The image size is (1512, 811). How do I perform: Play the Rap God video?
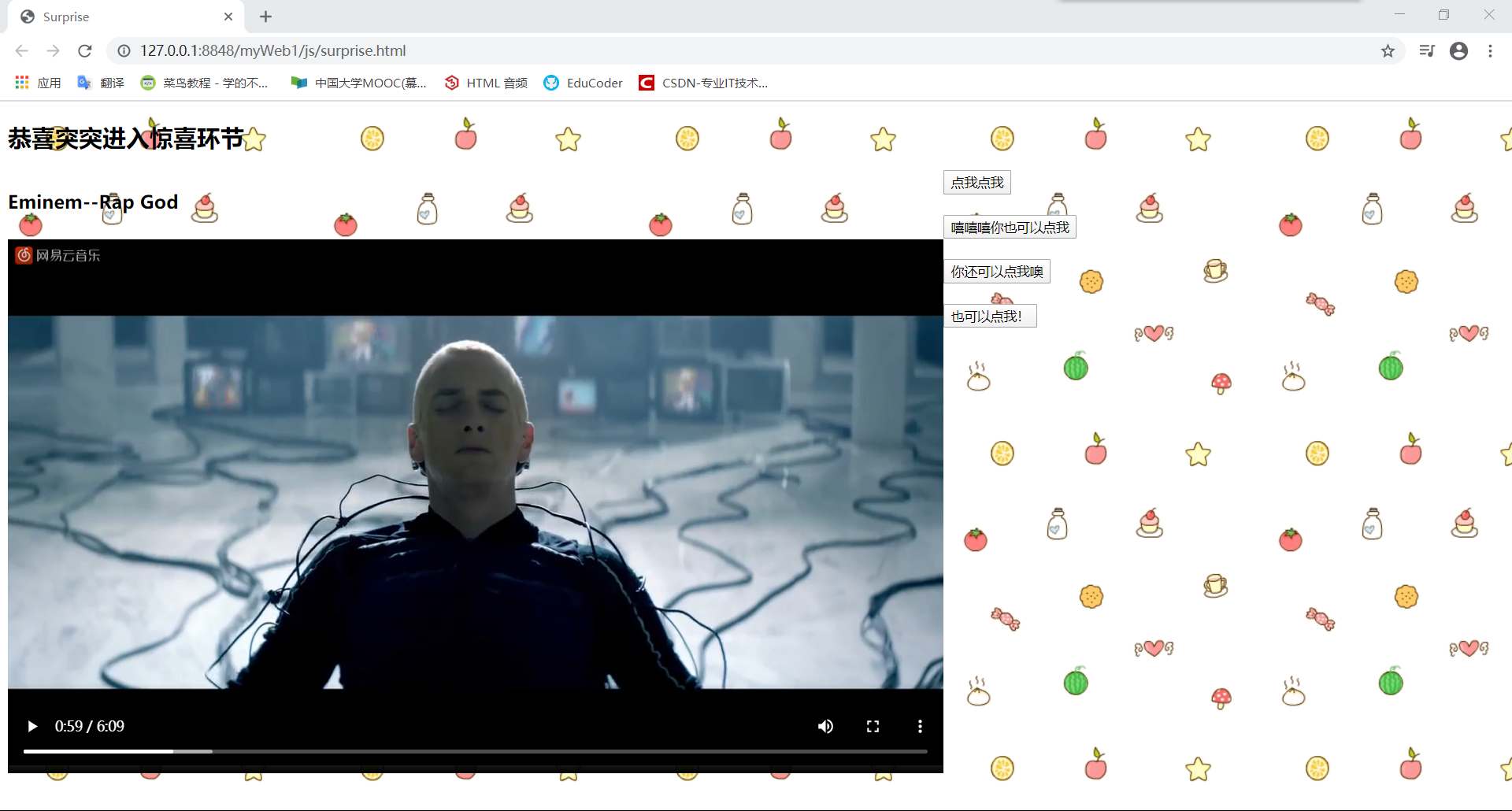coord(32,726)
